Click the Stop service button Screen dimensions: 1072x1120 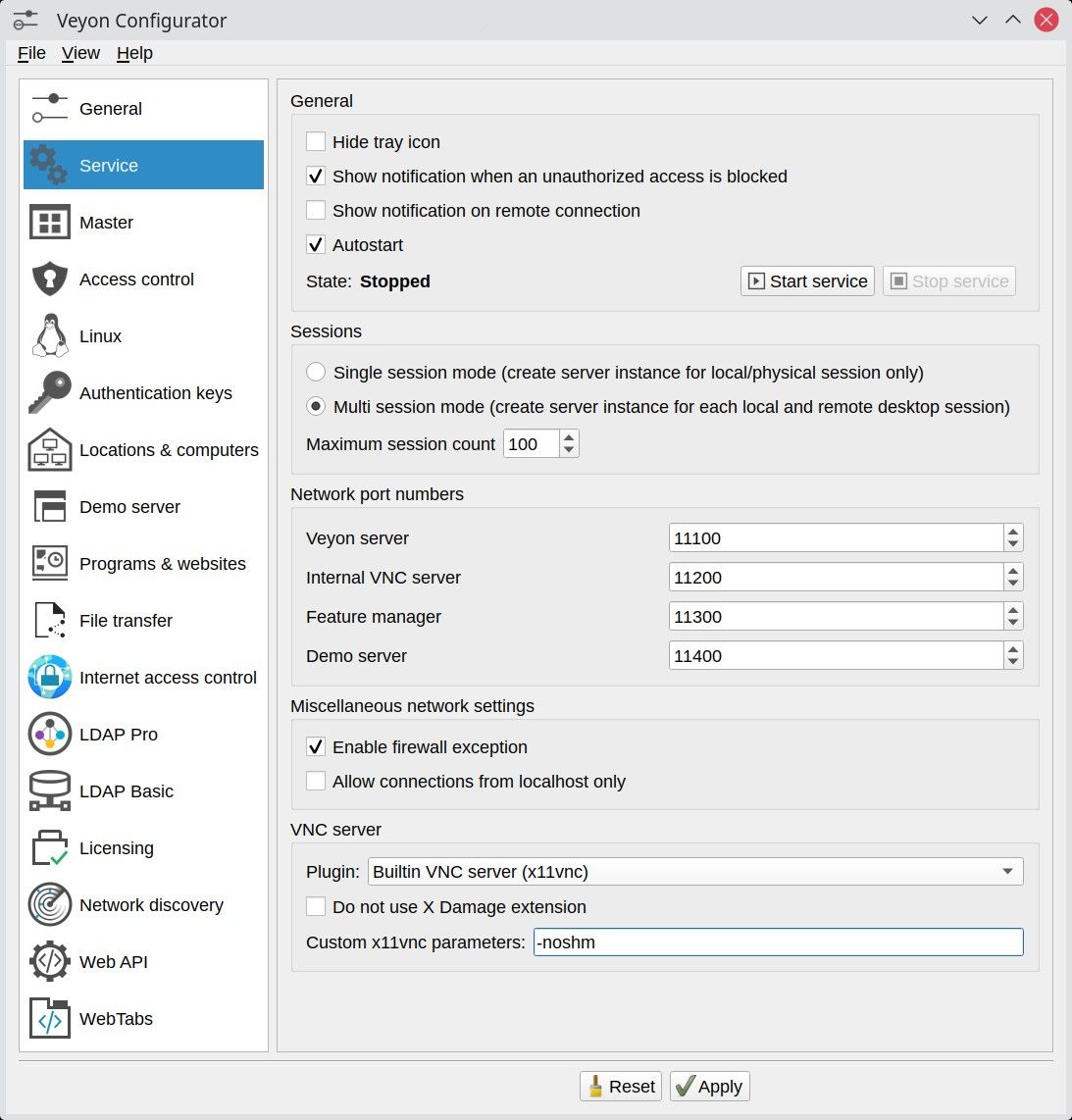(949, 280)
